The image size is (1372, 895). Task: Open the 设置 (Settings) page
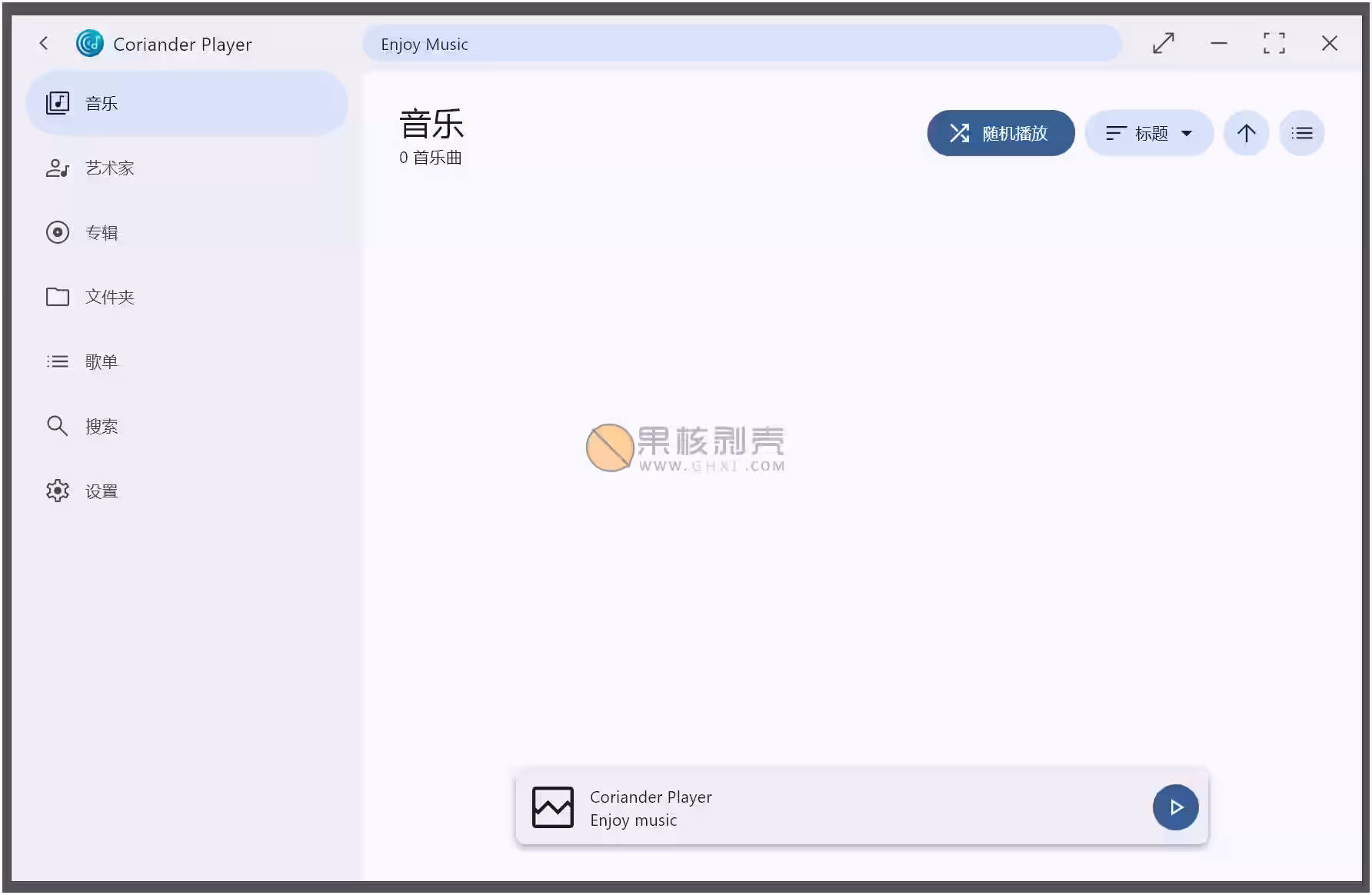[100, 491]
